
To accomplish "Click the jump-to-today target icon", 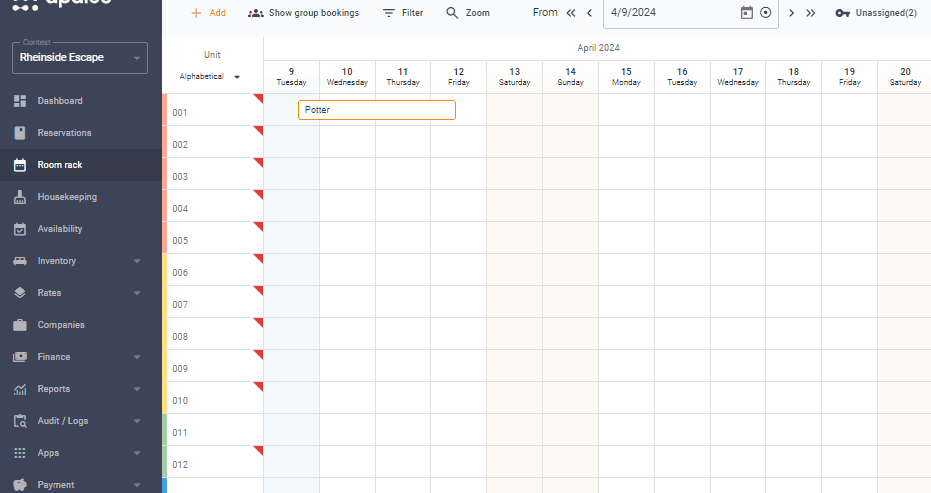I will point(766,13).
